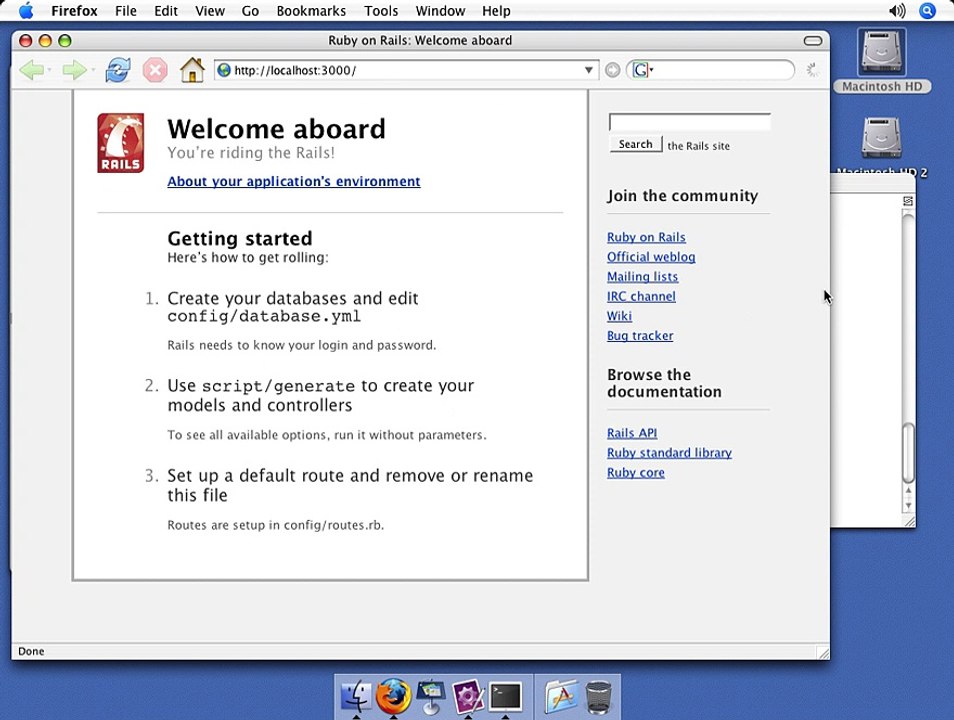Click 'Routes are setup in config/routes.rb.' text
The width and height of the screenshot is (954, 720).
pyautogui.click(x=276, y=525)
